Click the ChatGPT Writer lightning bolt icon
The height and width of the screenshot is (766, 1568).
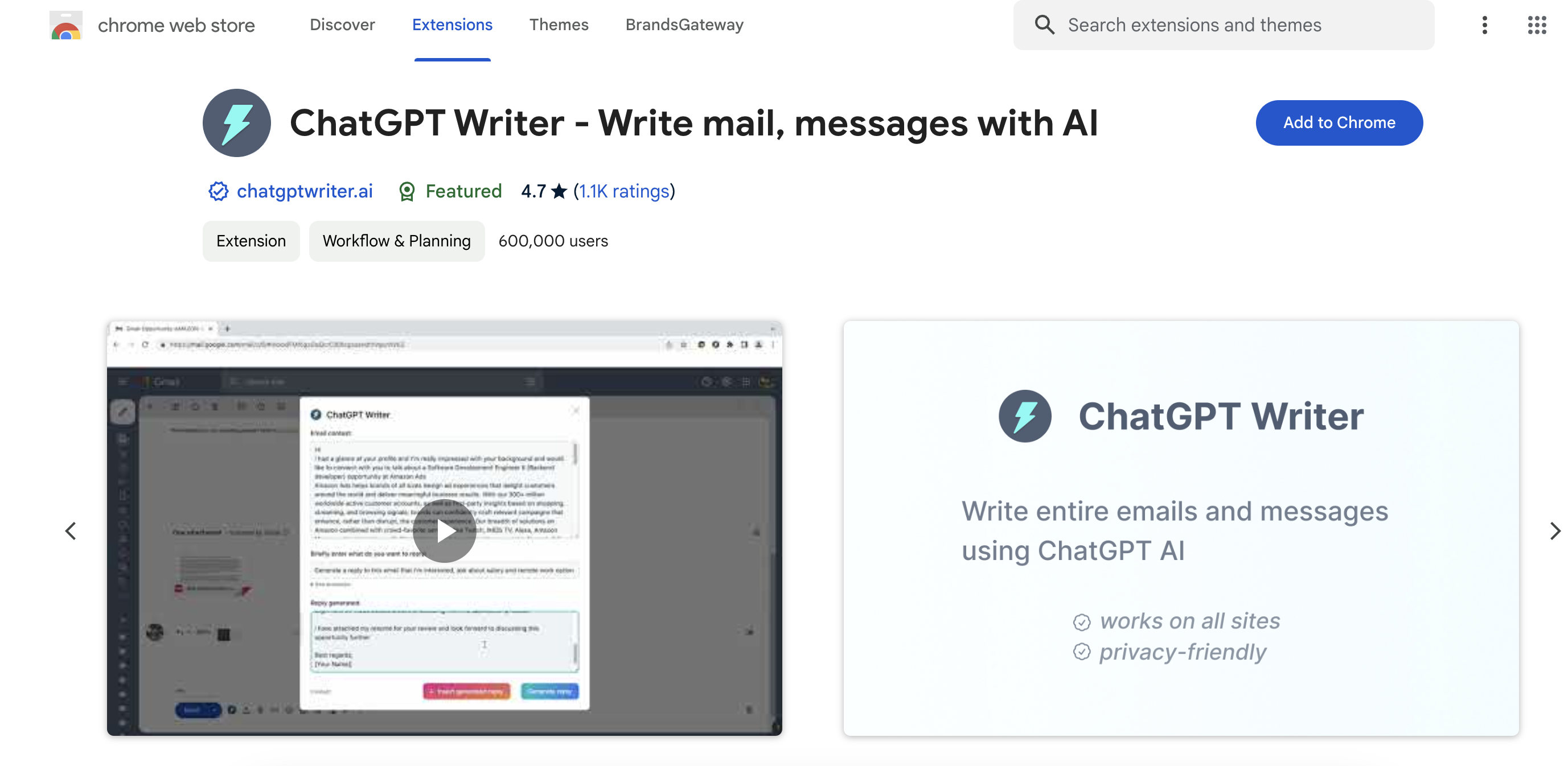(x=237, y=123)
